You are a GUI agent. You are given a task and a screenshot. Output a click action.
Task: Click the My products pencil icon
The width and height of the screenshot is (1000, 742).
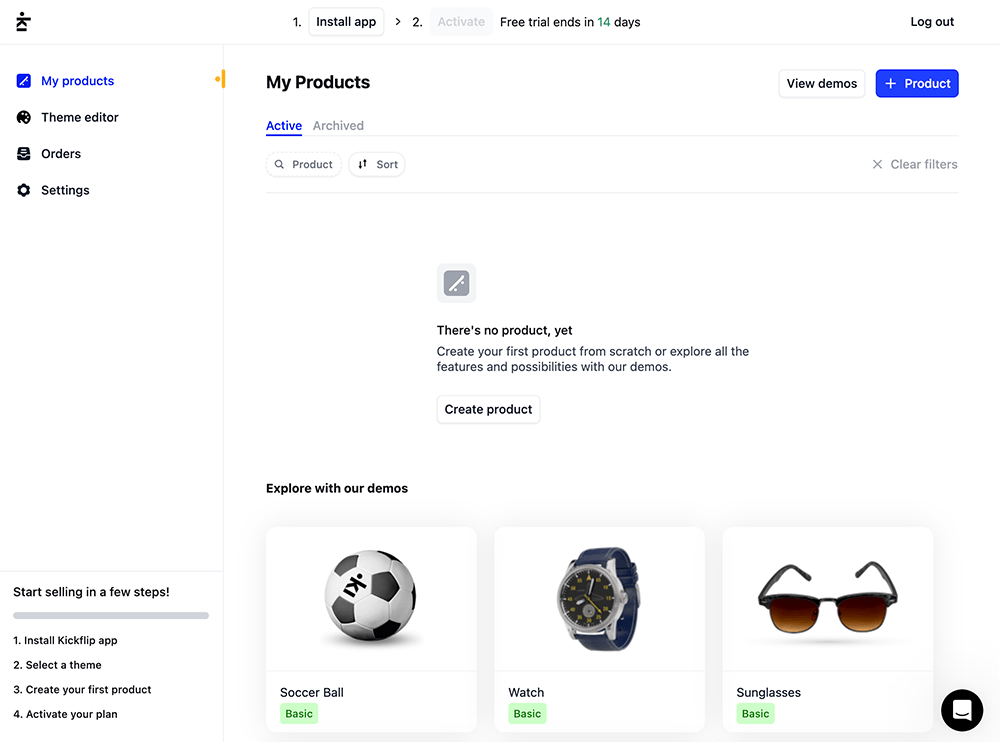coord(24,81)
